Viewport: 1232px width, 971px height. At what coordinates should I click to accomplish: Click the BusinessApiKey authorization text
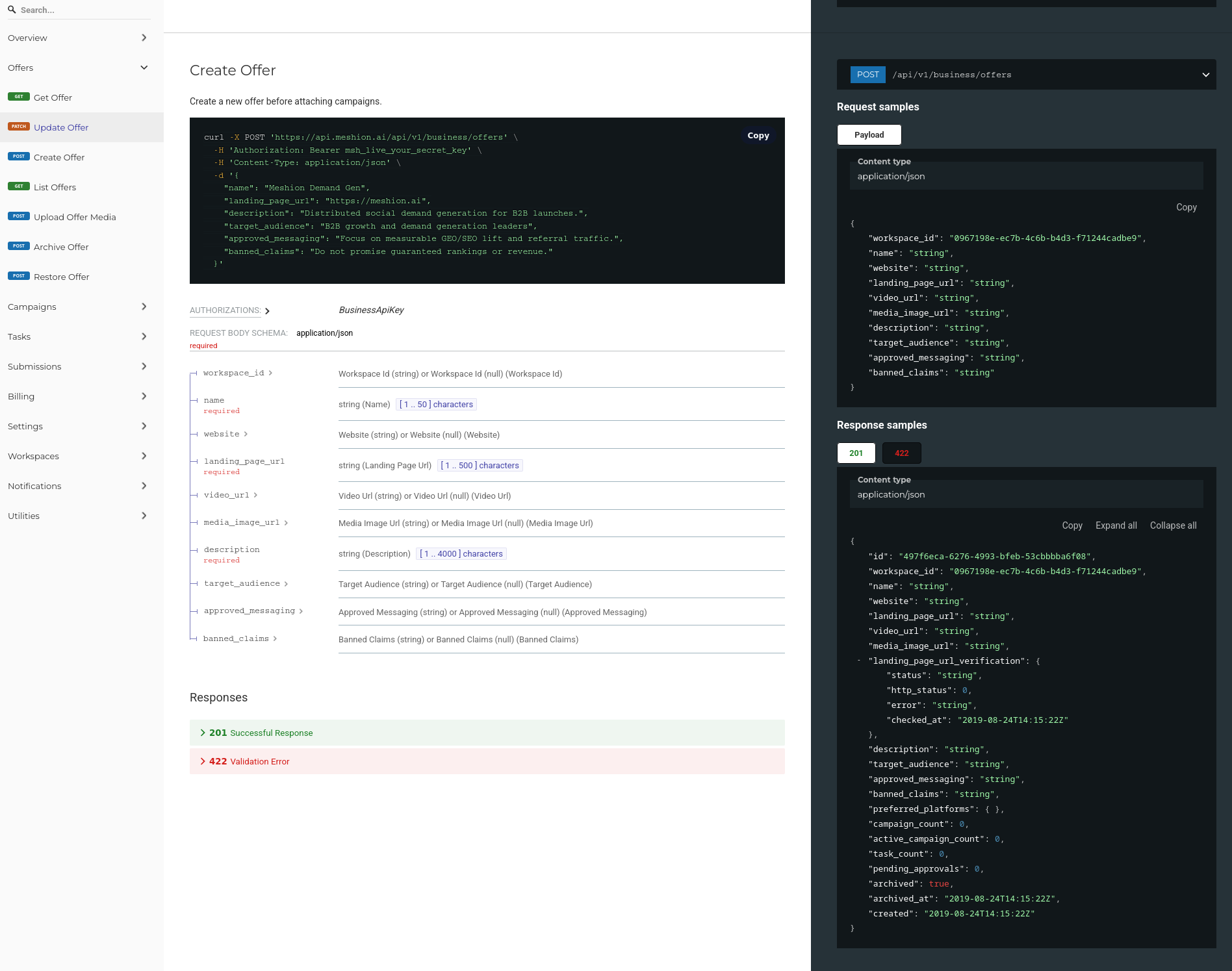pos(371,310)
